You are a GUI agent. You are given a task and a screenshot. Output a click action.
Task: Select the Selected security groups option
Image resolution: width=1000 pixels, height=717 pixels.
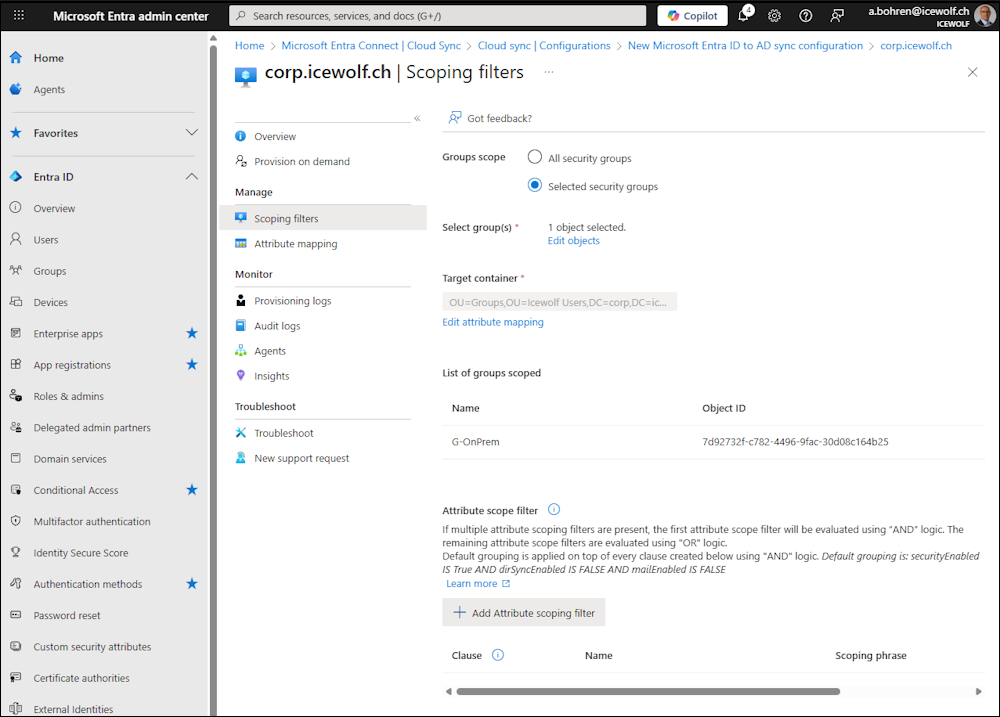[x=535, y=186]
